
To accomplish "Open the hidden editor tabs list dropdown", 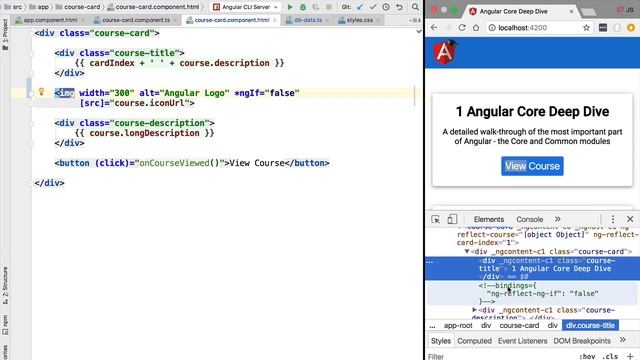I will click(x=415, y=20).
